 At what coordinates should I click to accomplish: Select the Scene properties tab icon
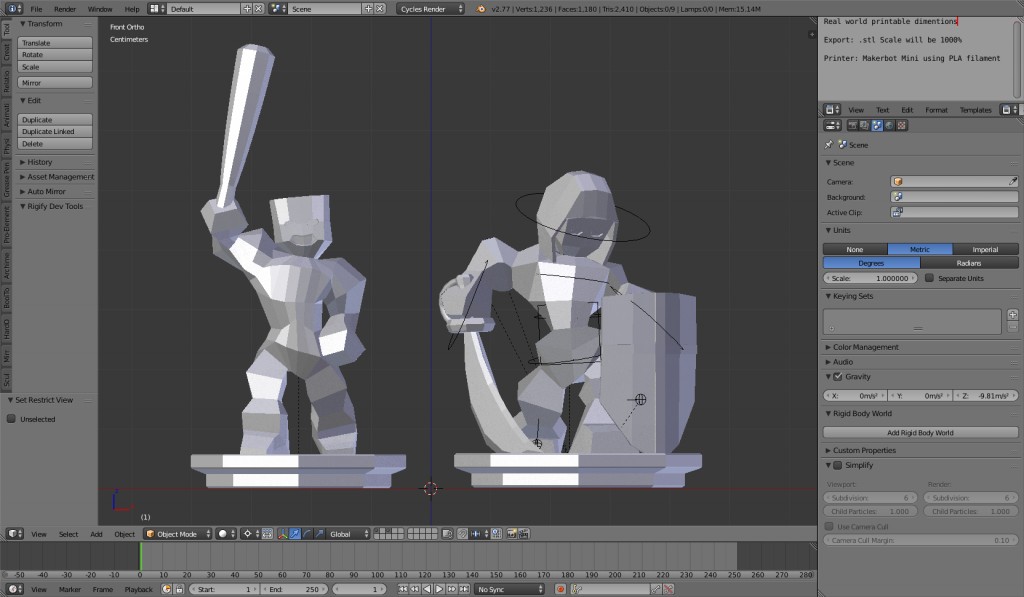coord(877,125)
